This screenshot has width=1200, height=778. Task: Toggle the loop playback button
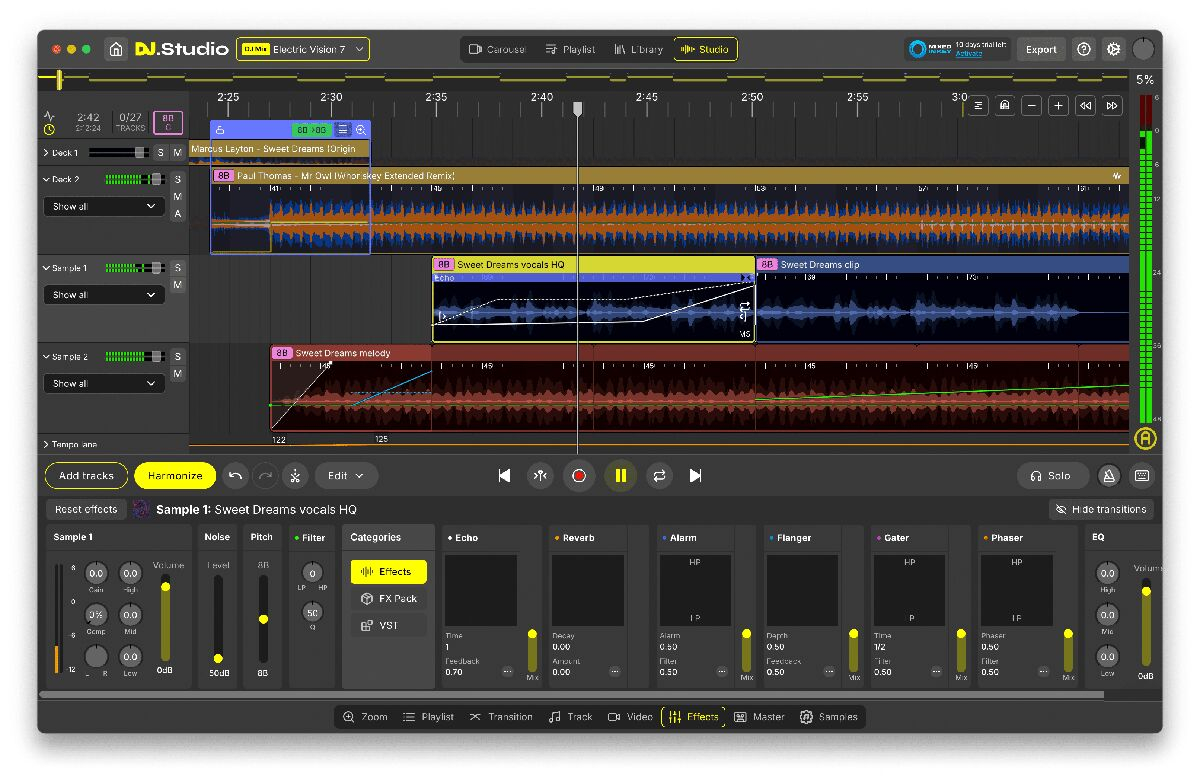658,476
